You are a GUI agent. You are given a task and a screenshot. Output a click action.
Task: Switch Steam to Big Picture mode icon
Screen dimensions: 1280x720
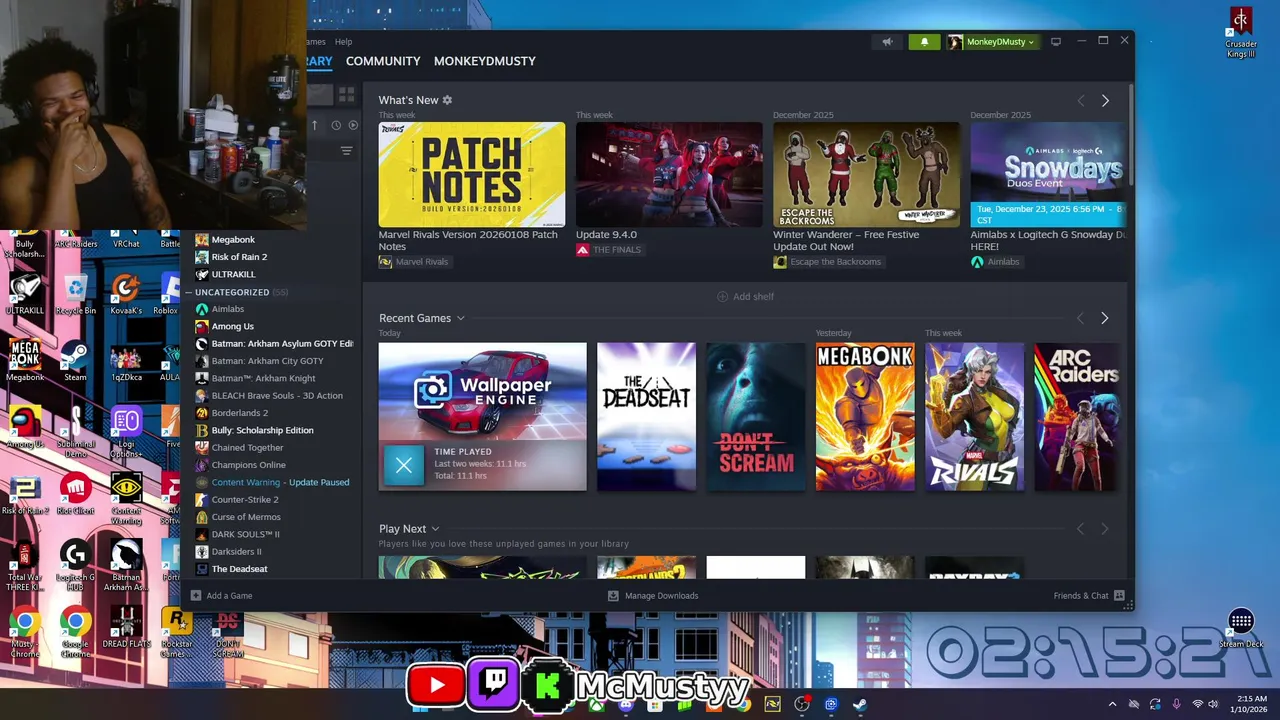click(1055, 42)
